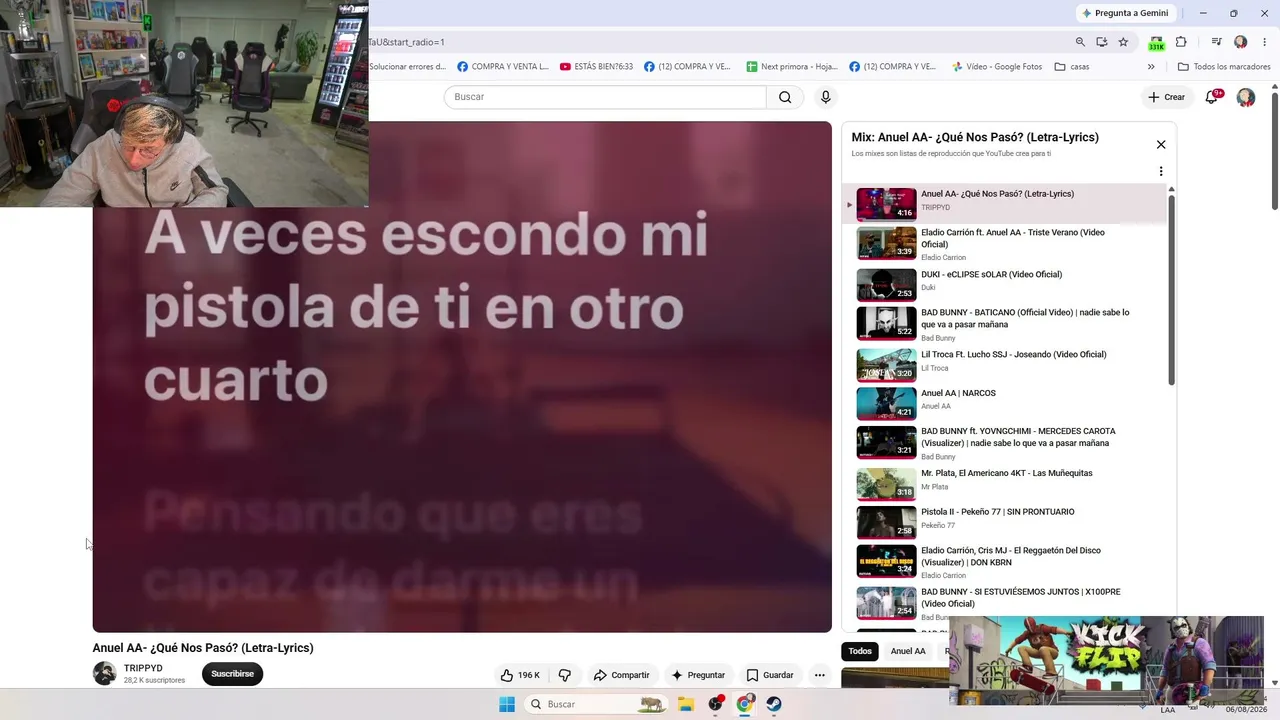Bookmark this page with the star icon
1280x720 pixels.
point(1123,42)
